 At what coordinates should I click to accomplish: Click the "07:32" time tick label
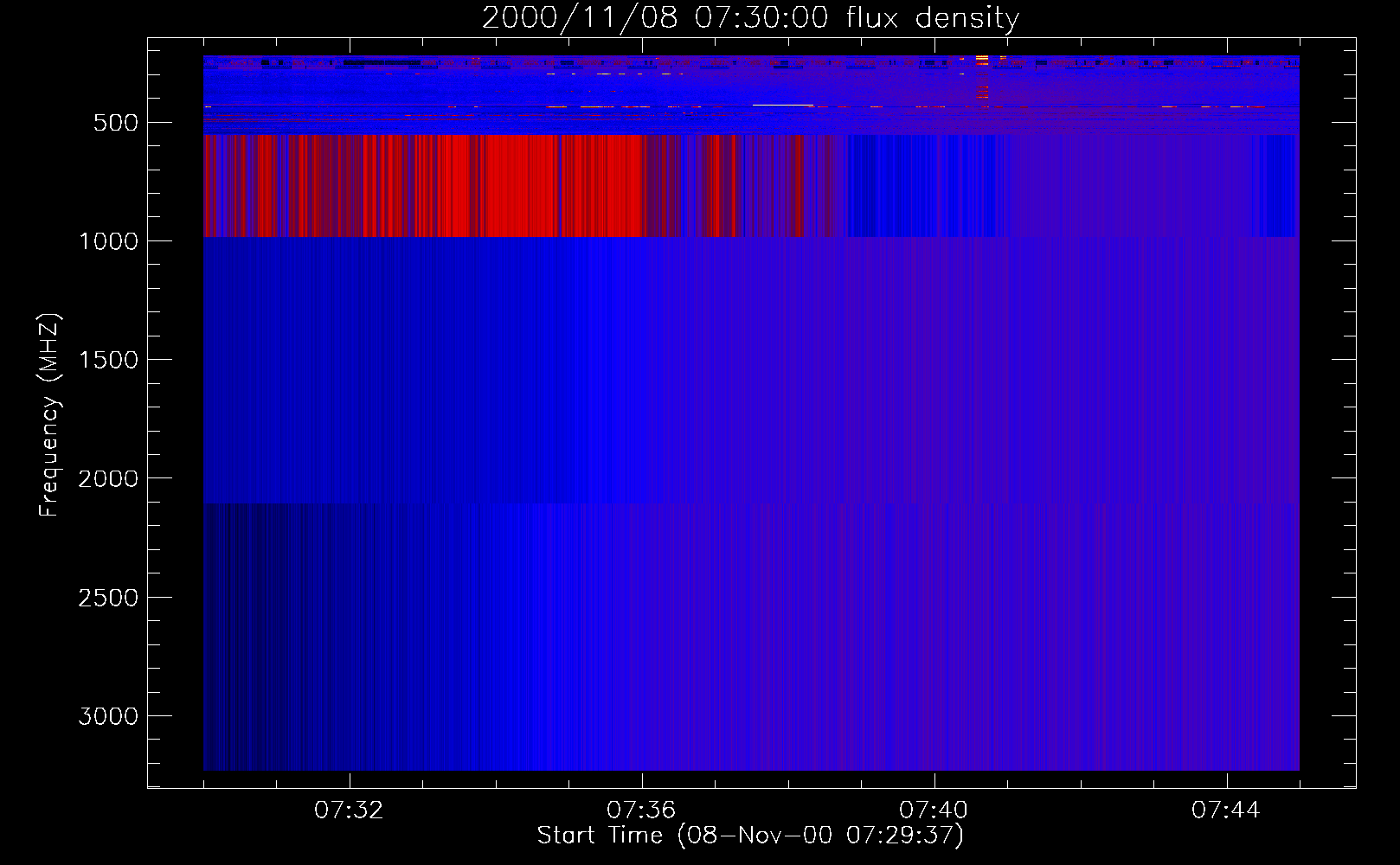(349, 811)
